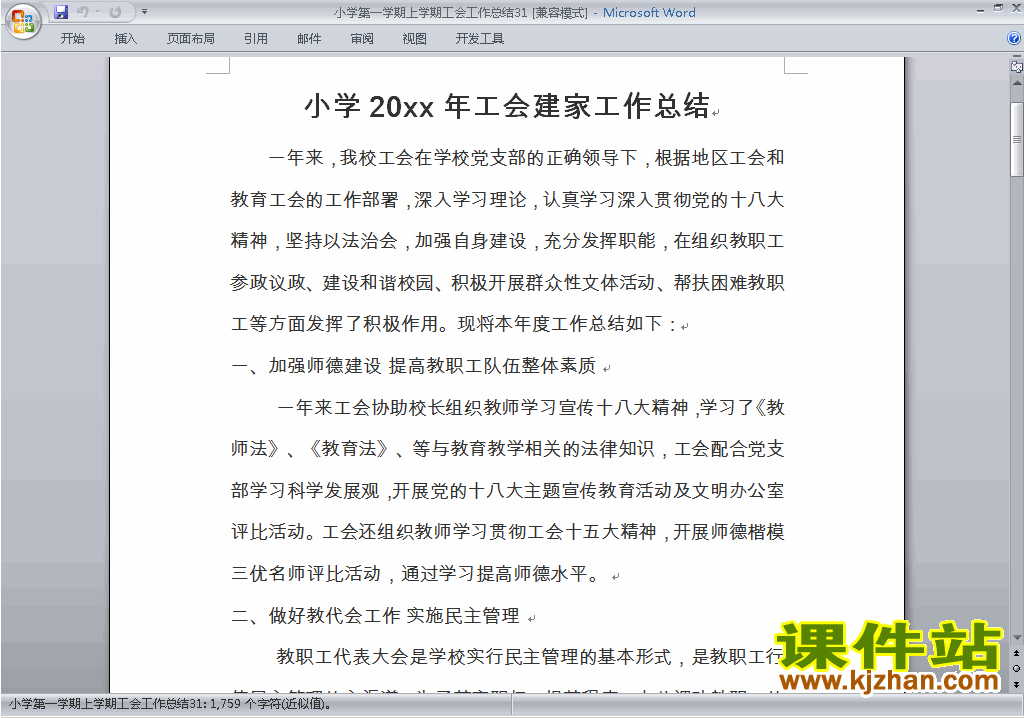Click the heading 一、加强师德建设 提高教职工队伍整体素质

[413, 366]
